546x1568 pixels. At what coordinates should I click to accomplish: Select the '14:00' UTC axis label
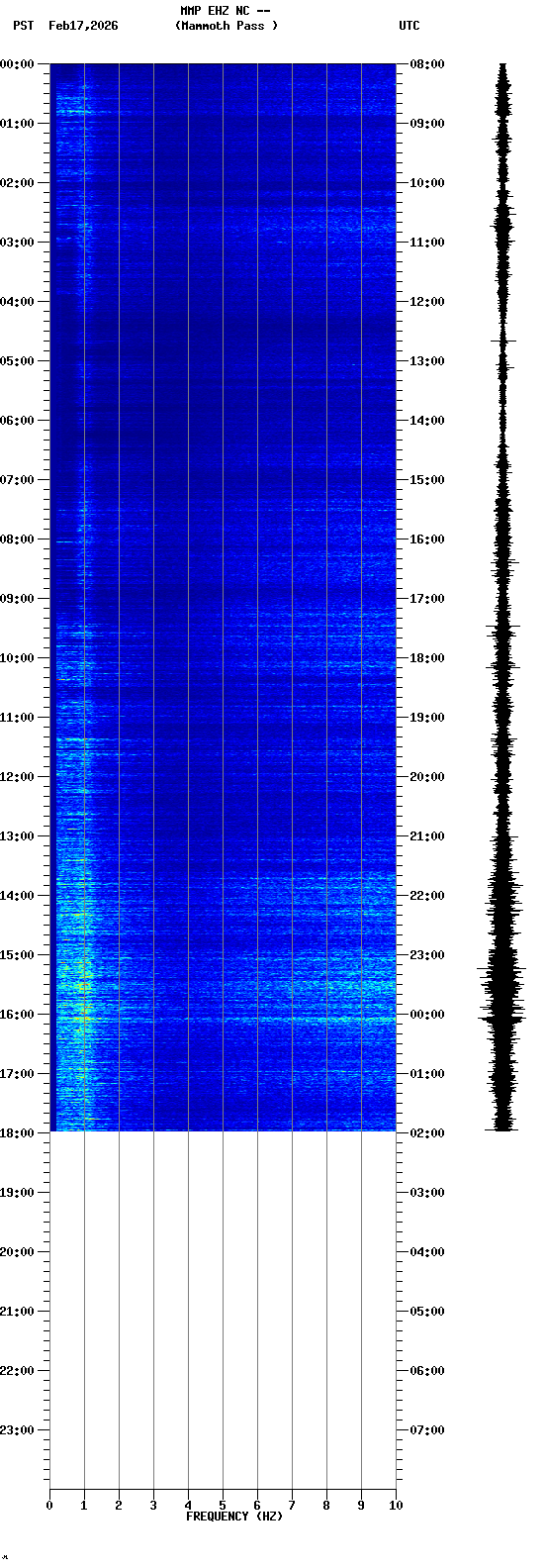[x=427, y=421]
